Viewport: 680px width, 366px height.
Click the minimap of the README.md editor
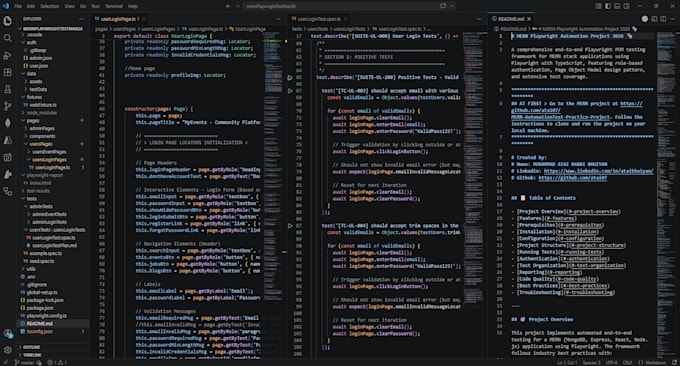point(665,195)
